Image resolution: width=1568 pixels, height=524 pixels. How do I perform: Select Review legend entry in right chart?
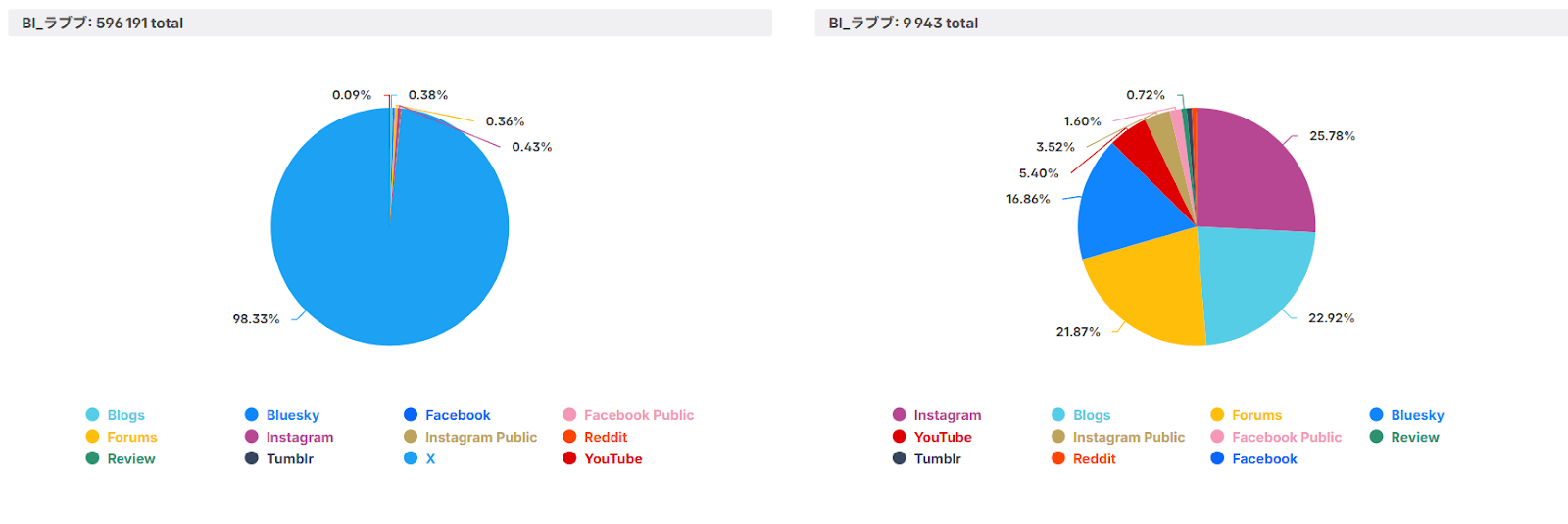[1404, 437]
